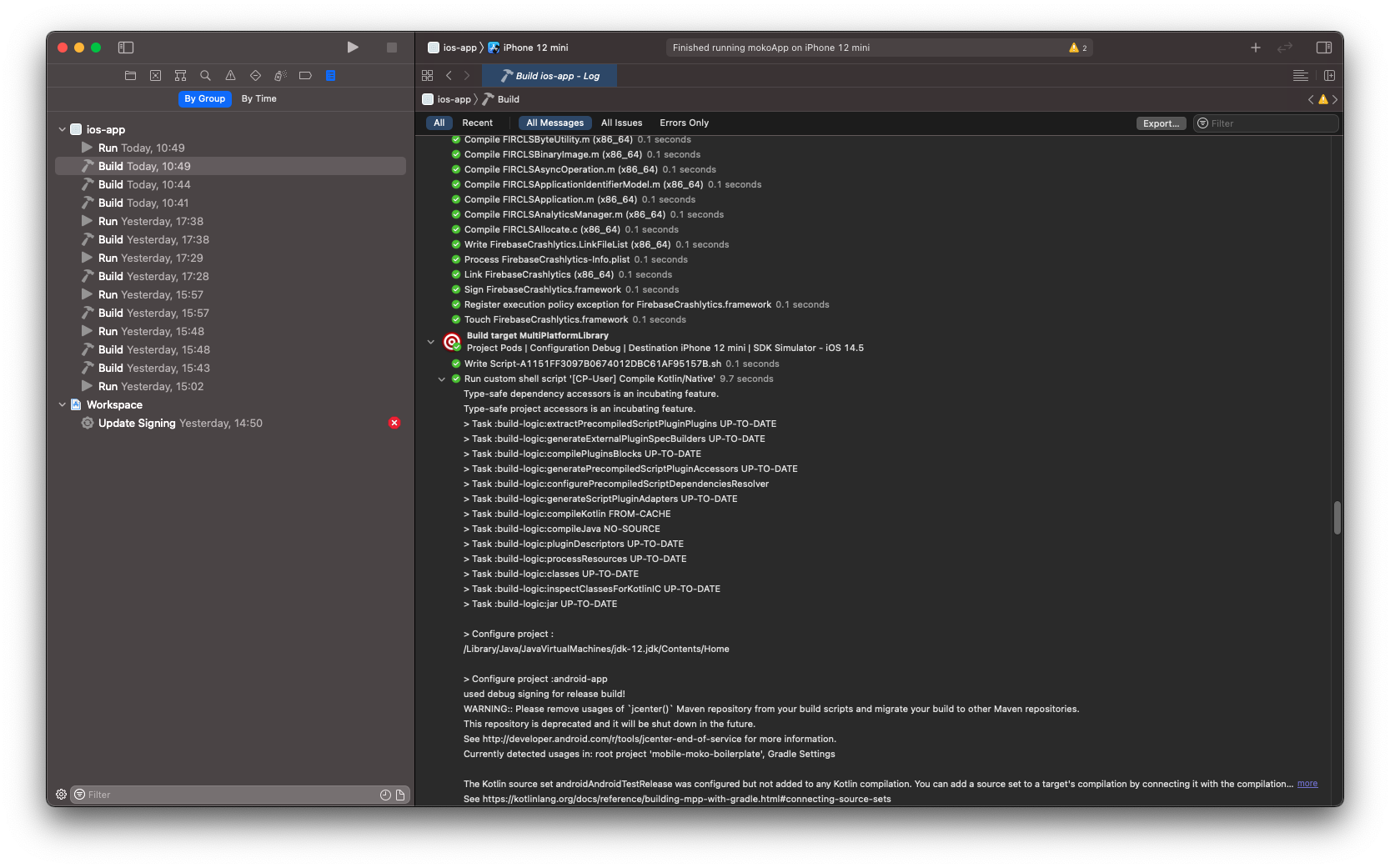Open the Source Control navigator
The width and height of the screenshot is (1390, 868).
155,75
